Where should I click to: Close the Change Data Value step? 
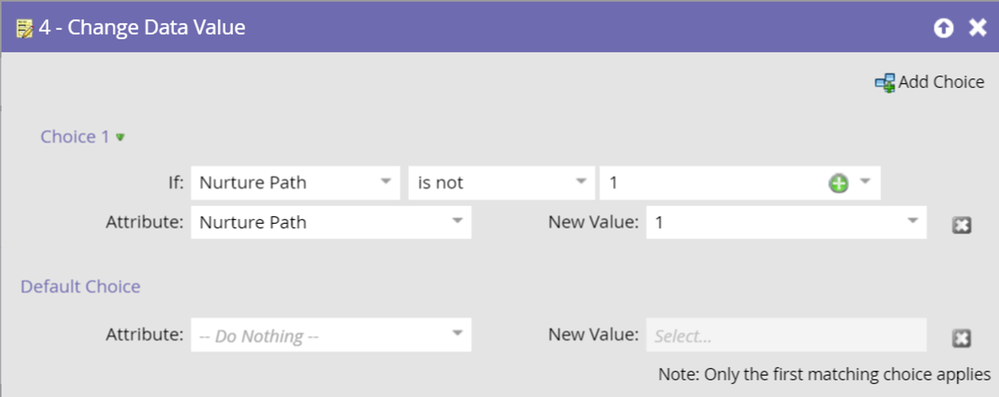pyautogui.click(x=977, y=28)
